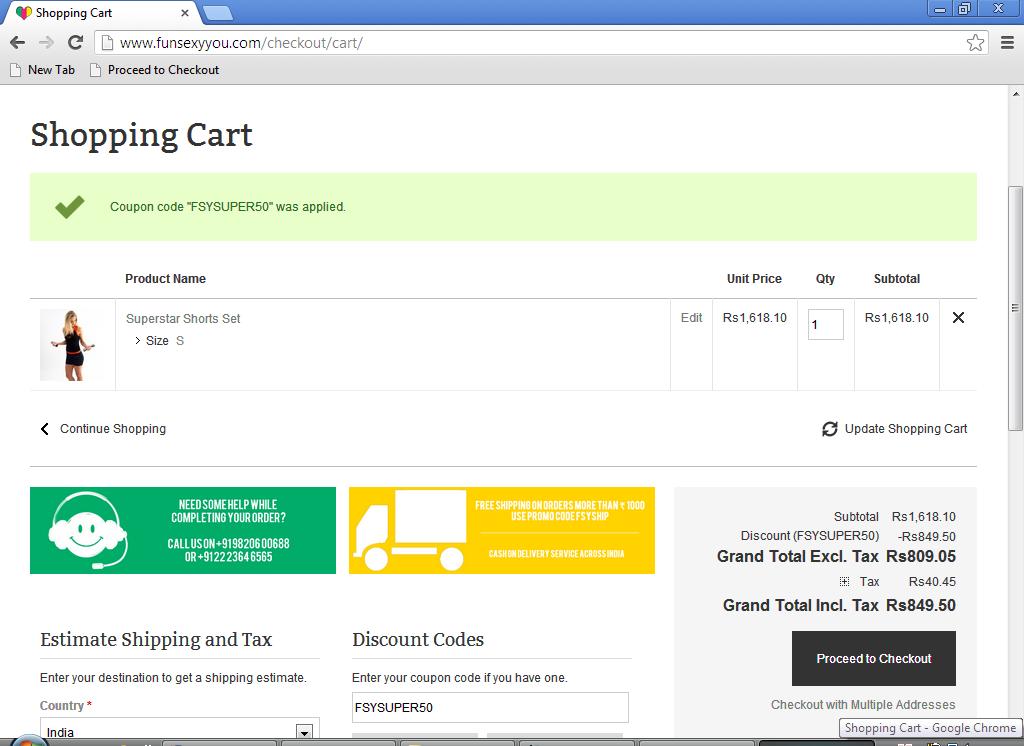The width and height of the screenshot is (1024, 746).
Task: Click the Update Shopping Cart refresh icon
Action: (830, 429)
